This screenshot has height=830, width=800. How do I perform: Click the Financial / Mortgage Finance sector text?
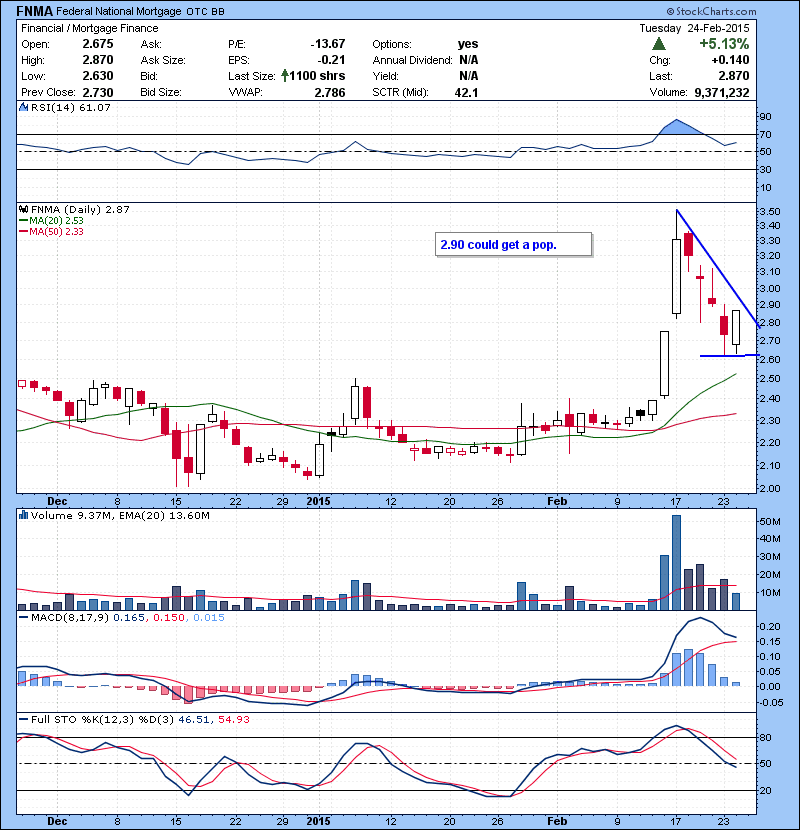coord(89,28)
